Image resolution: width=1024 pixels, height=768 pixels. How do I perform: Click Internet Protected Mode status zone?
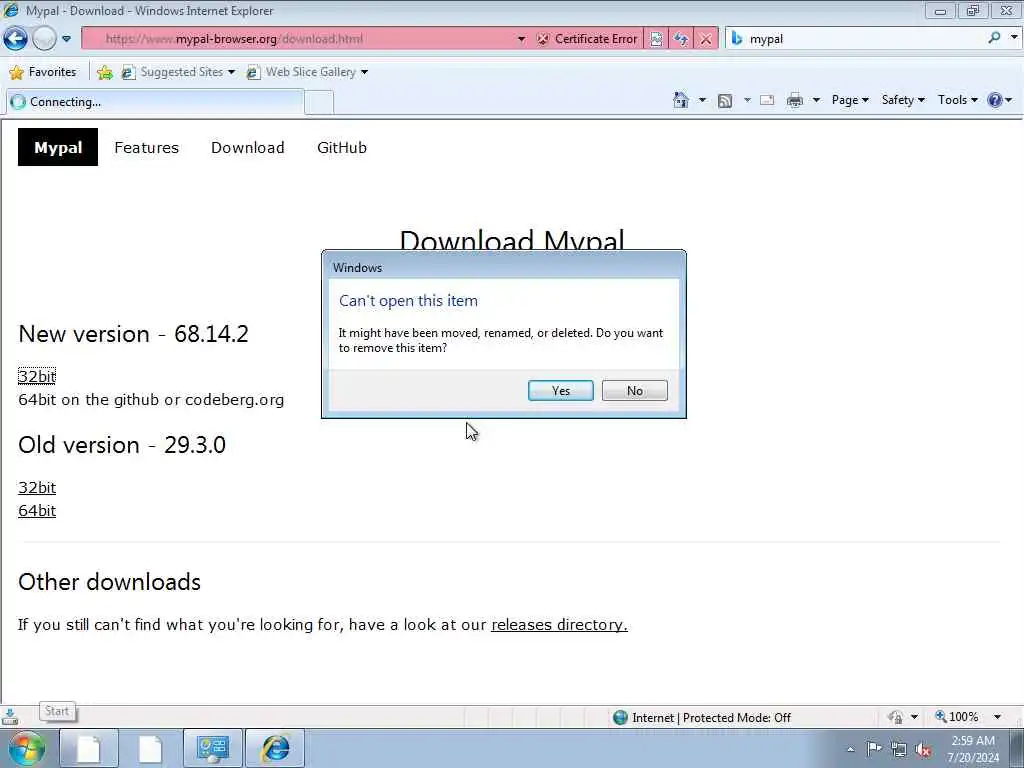pyautogui.click(x=702, y=718)
